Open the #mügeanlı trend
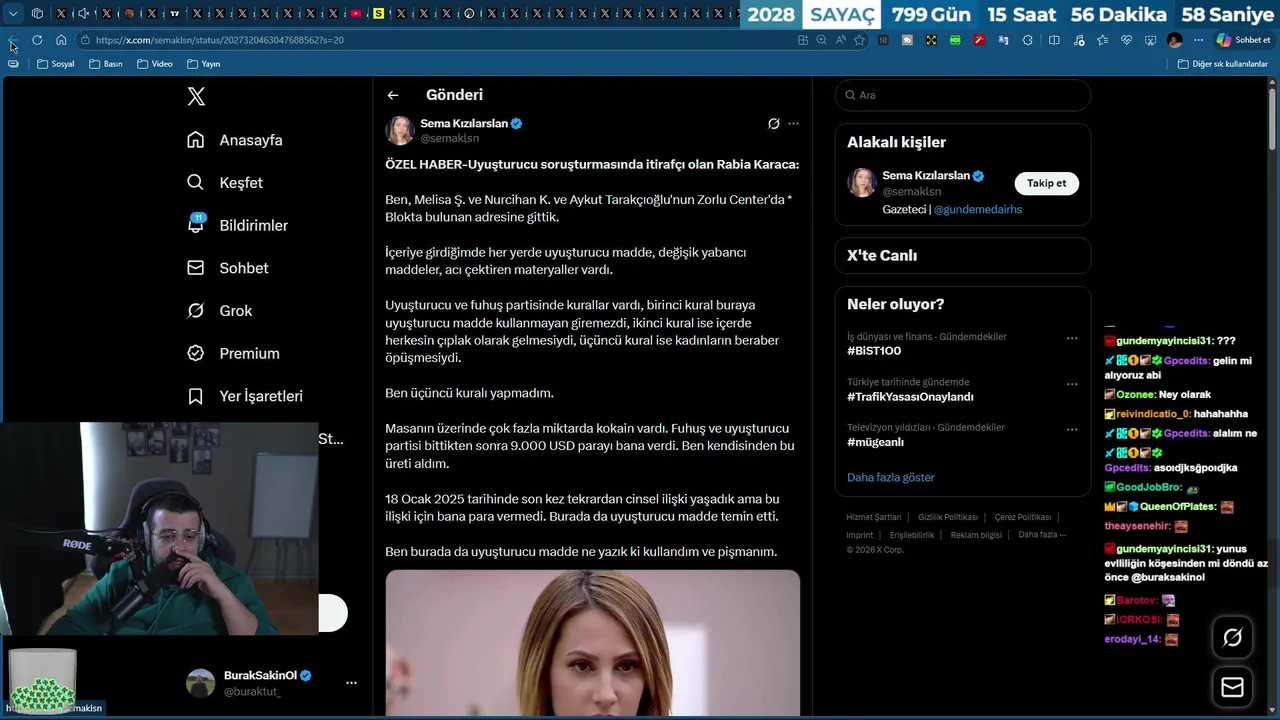The image size is (1280, 720). (875, 442)
